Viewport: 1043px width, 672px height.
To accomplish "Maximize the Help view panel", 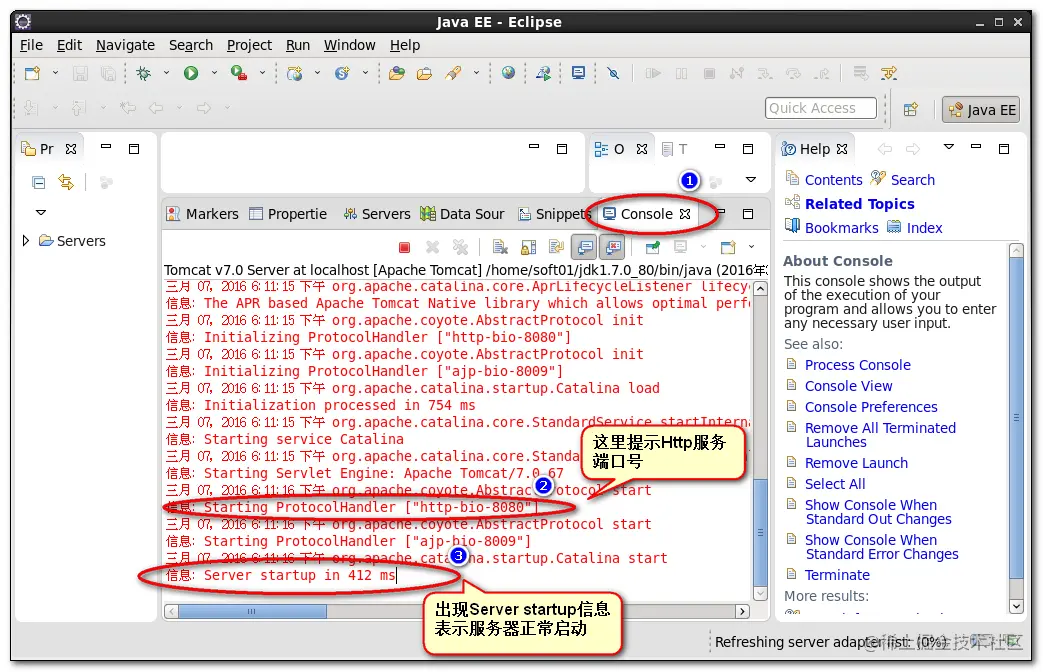I will pos(1004,148).
